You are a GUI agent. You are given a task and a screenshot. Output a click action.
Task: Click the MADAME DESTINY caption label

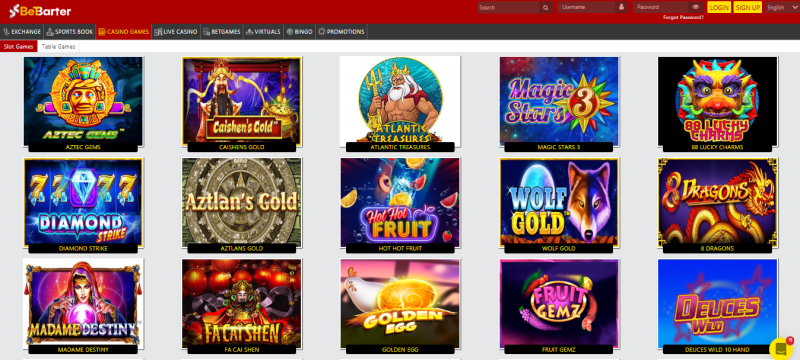pos(83,349)
